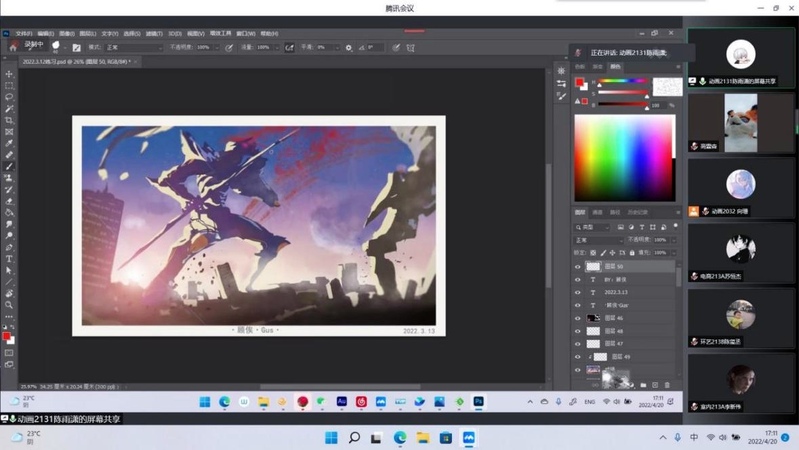Select the Zoom tool
Image resolution: width=799 pixels, height=450 pixels.
[x=9, y=305]
